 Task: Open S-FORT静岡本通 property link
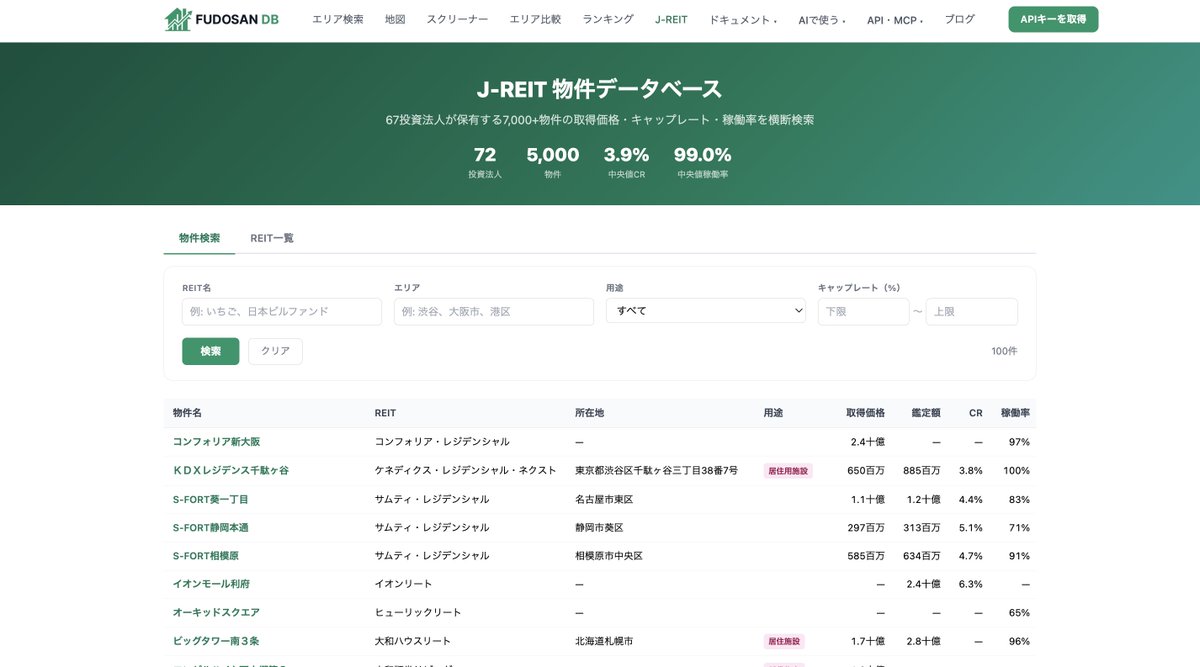pos(210,527)
